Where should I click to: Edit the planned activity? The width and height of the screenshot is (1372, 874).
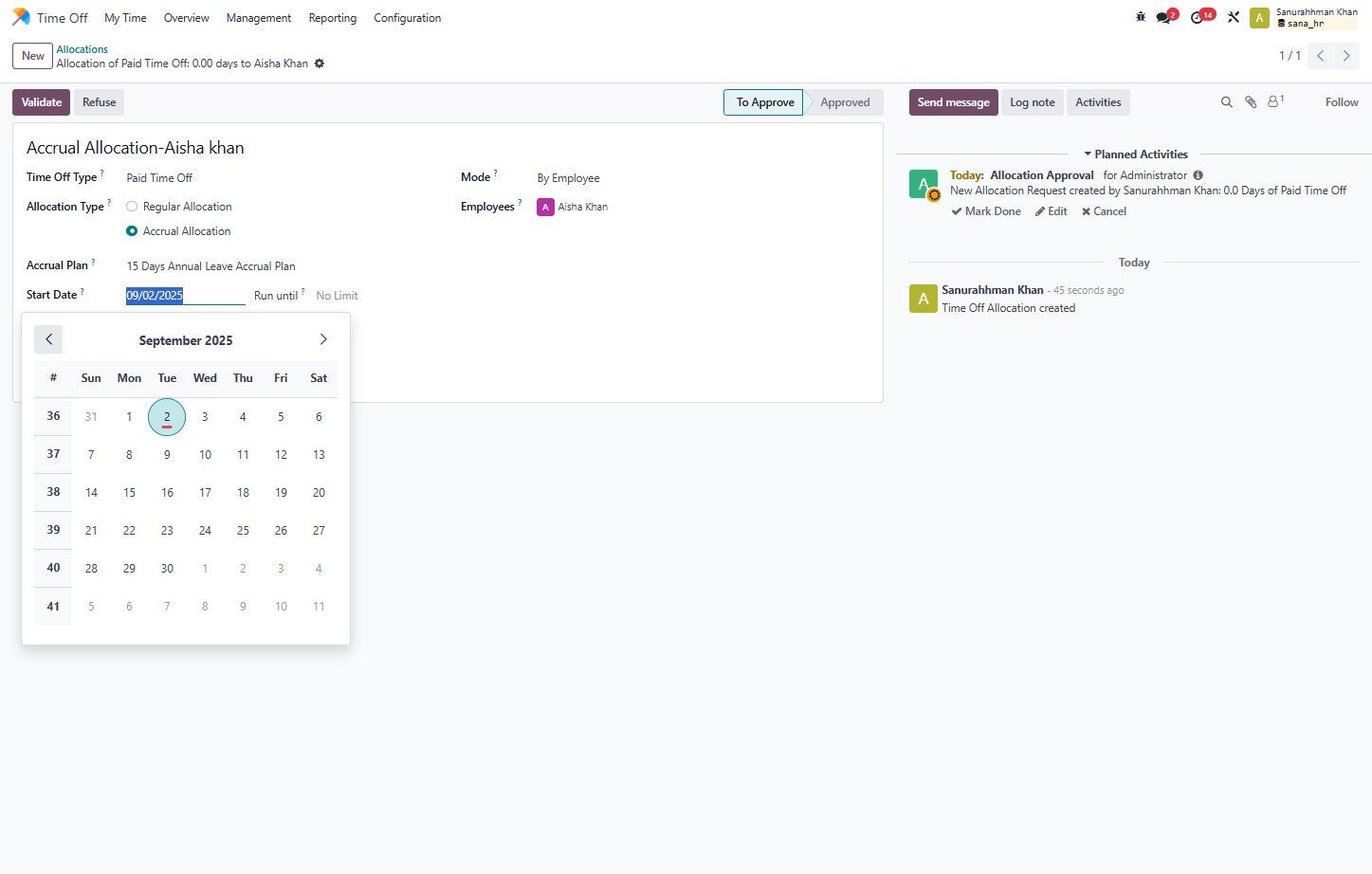1052,211
